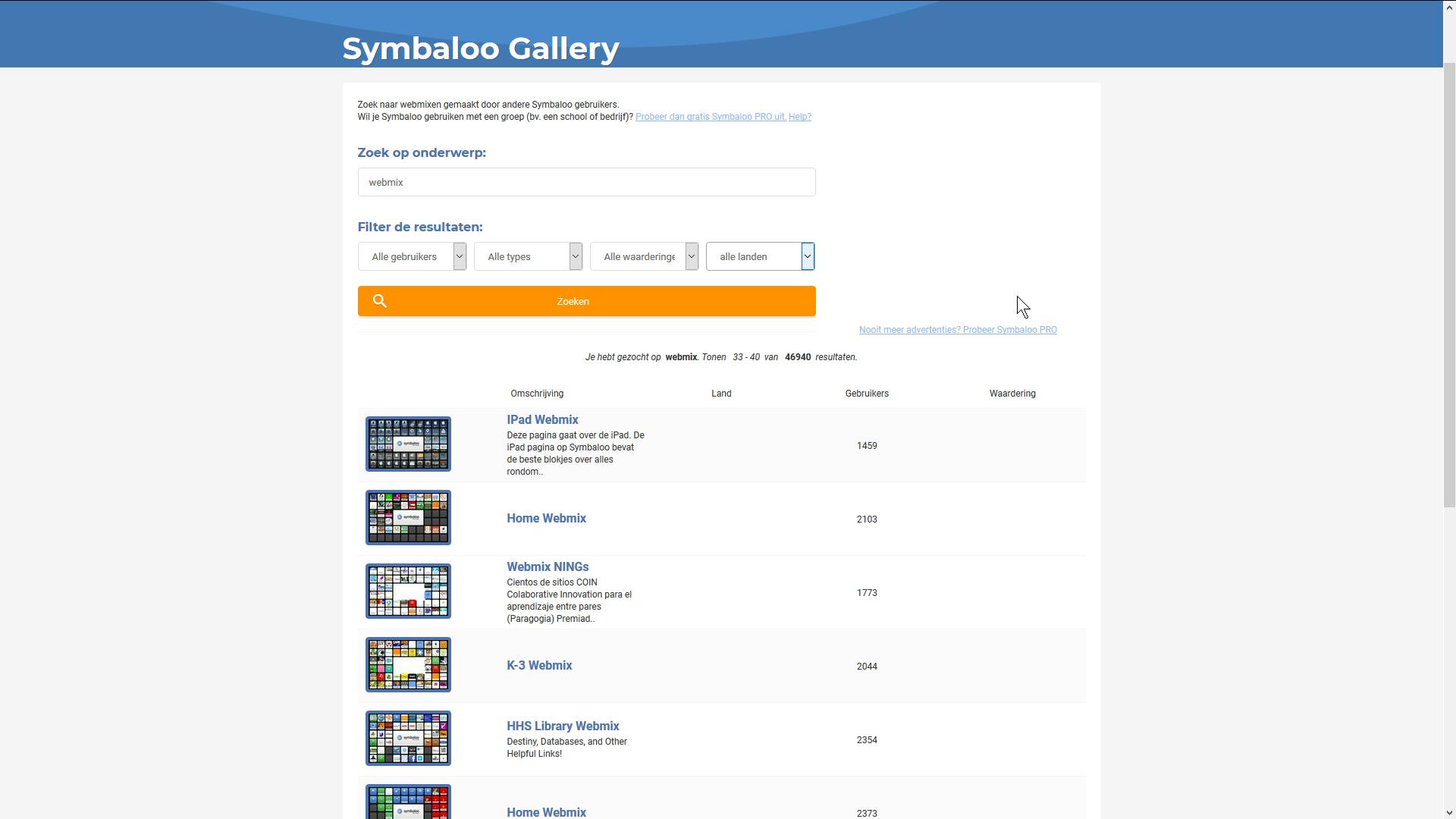Click the IPad Webmix thumbnail image
This screenshot has width=1456, height=819.
(407, 444)
